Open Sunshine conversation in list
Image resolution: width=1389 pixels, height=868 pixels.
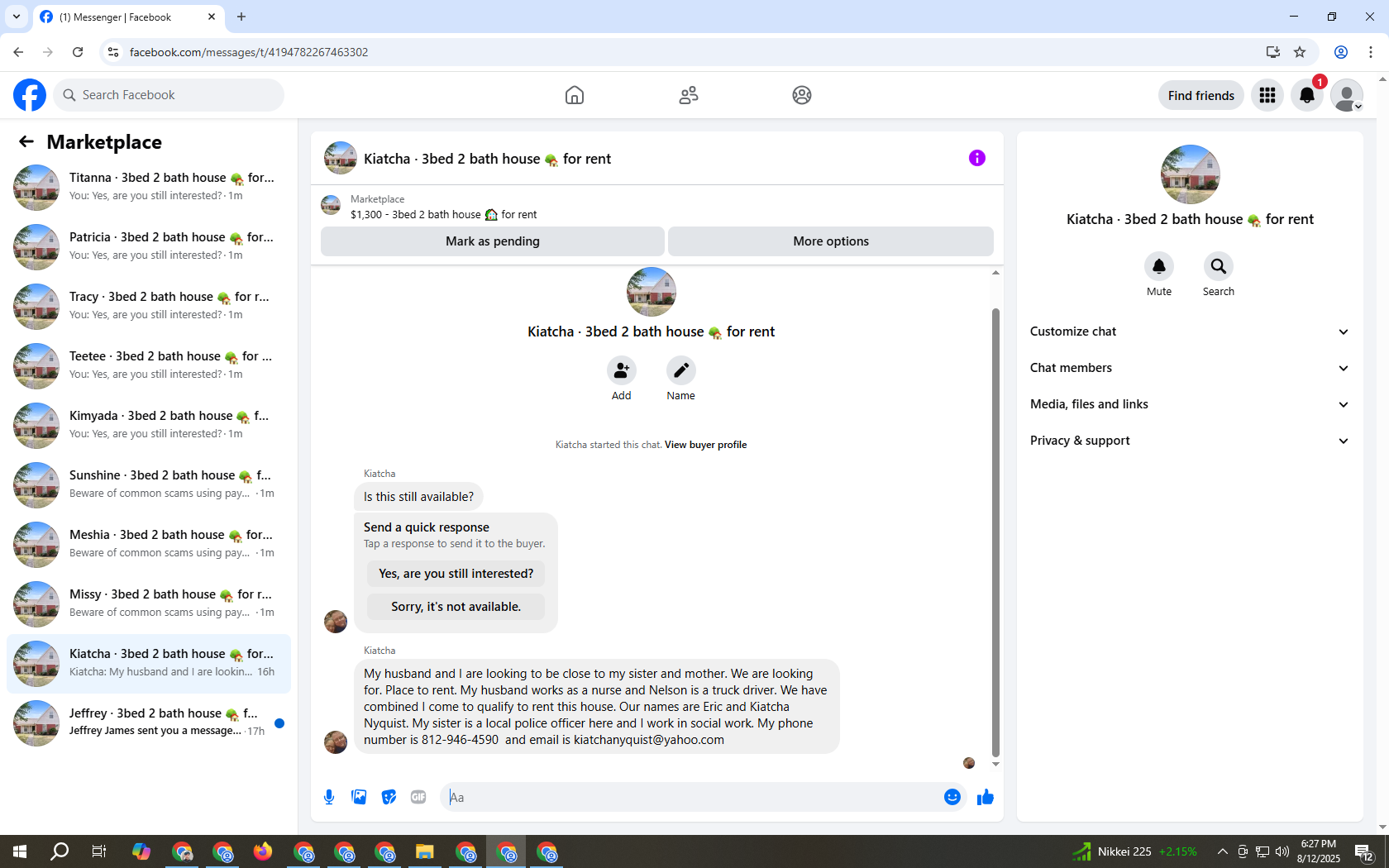(x=149, y=485)
